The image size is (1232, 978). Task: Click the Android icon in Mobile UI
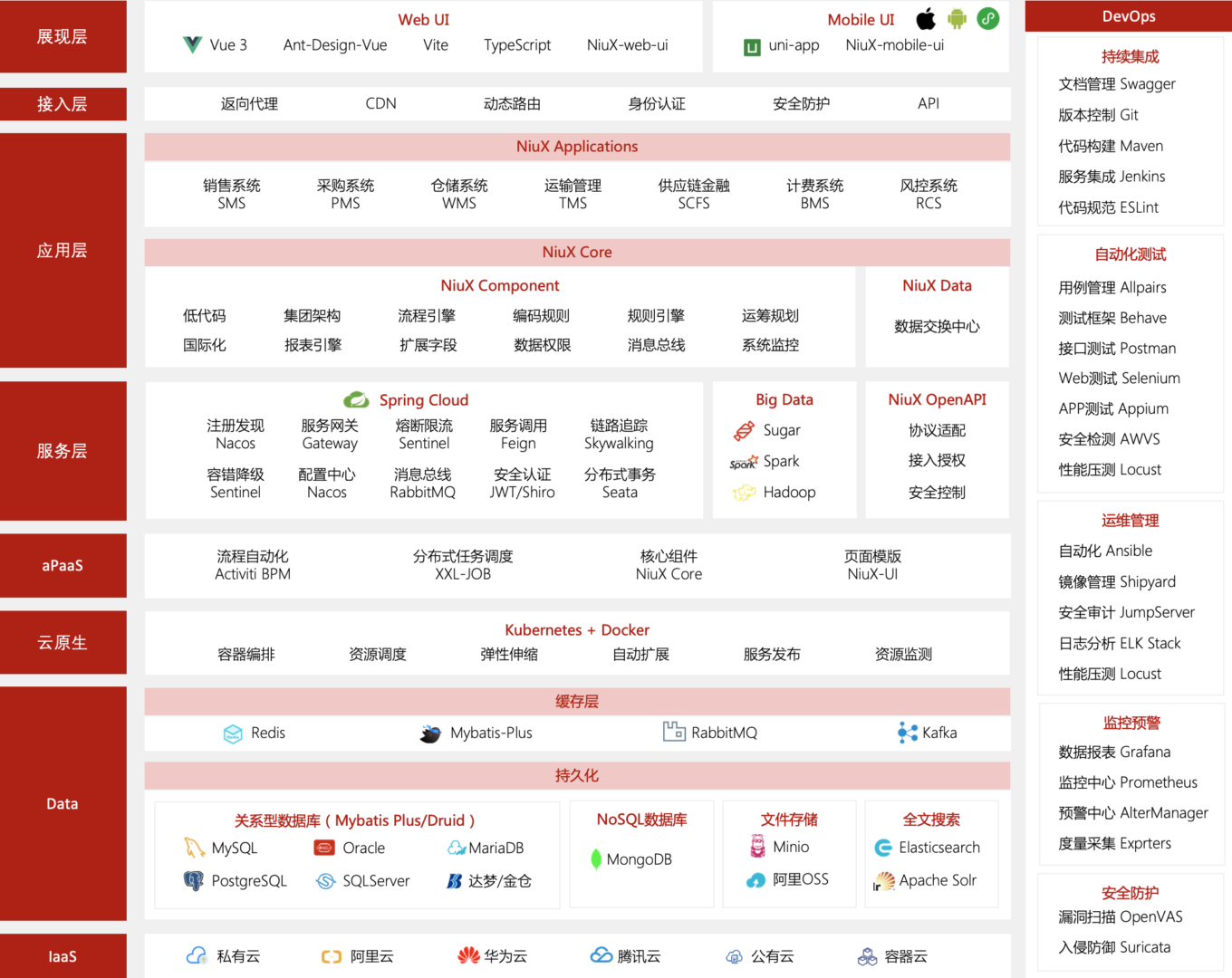point(957,18)
